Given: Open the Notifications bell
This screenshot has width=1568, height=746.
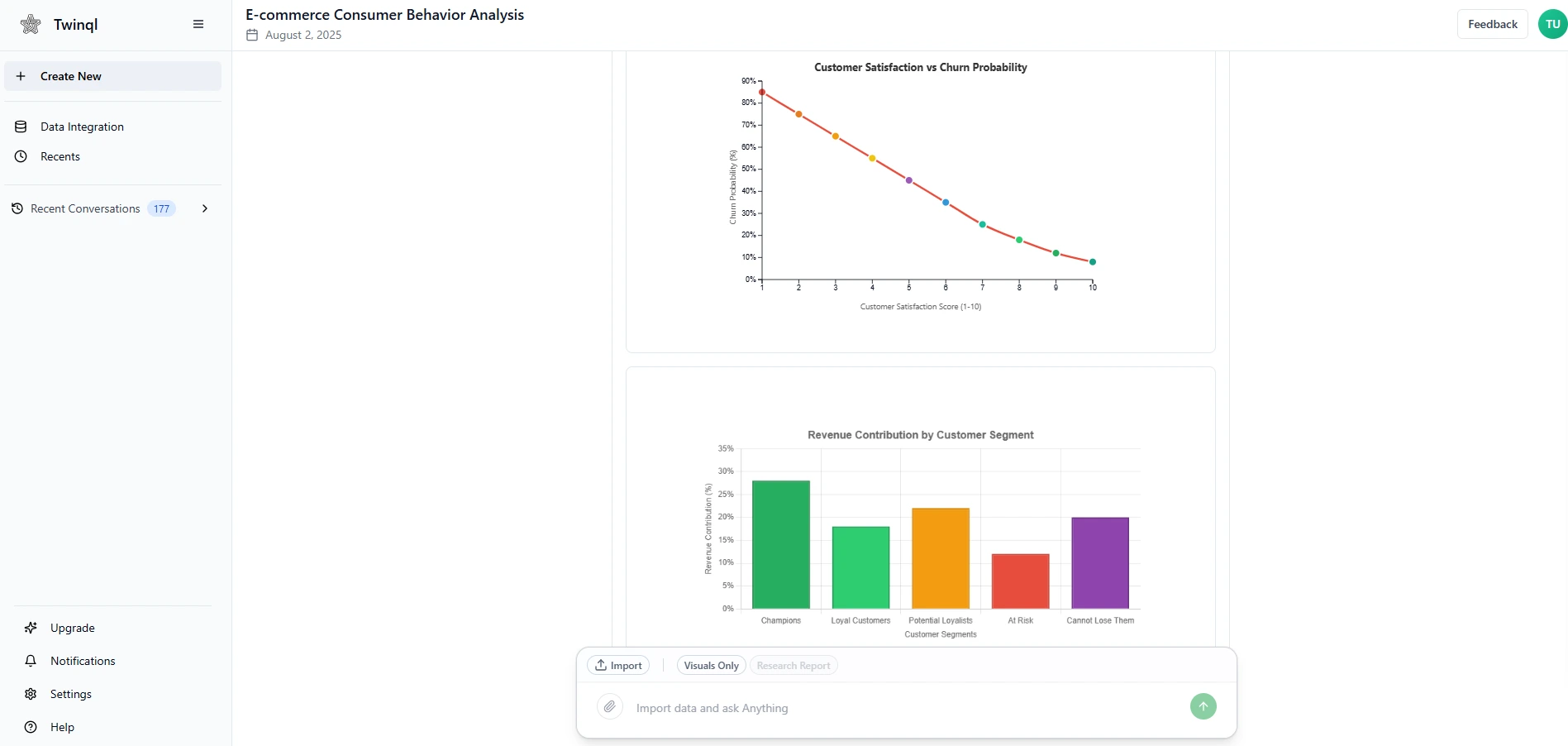Looking at the screenshot, I should coord(30,661).
